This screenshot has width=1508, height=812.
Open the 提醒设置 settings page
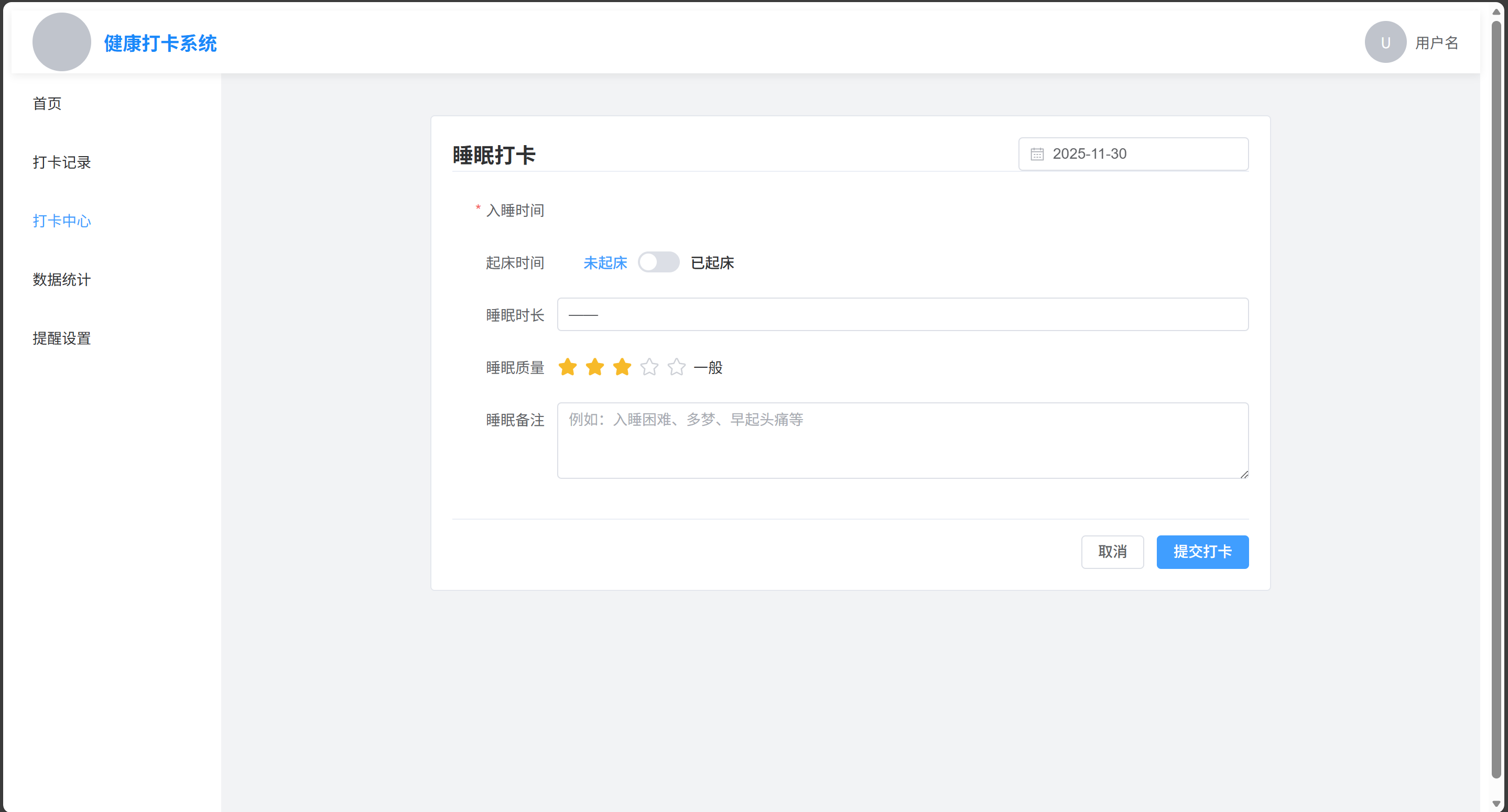(x=61, y=338)
